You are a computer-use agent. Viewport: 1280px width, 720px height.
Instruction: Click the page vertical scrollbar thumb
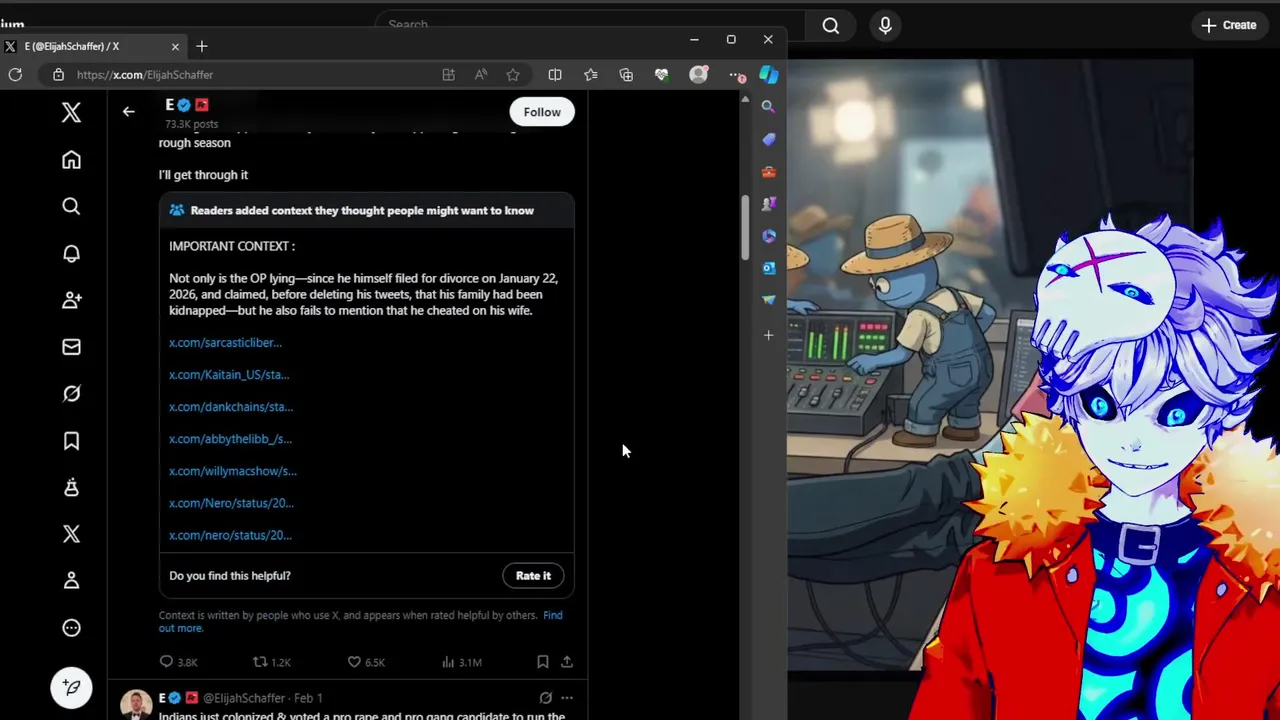744,227
